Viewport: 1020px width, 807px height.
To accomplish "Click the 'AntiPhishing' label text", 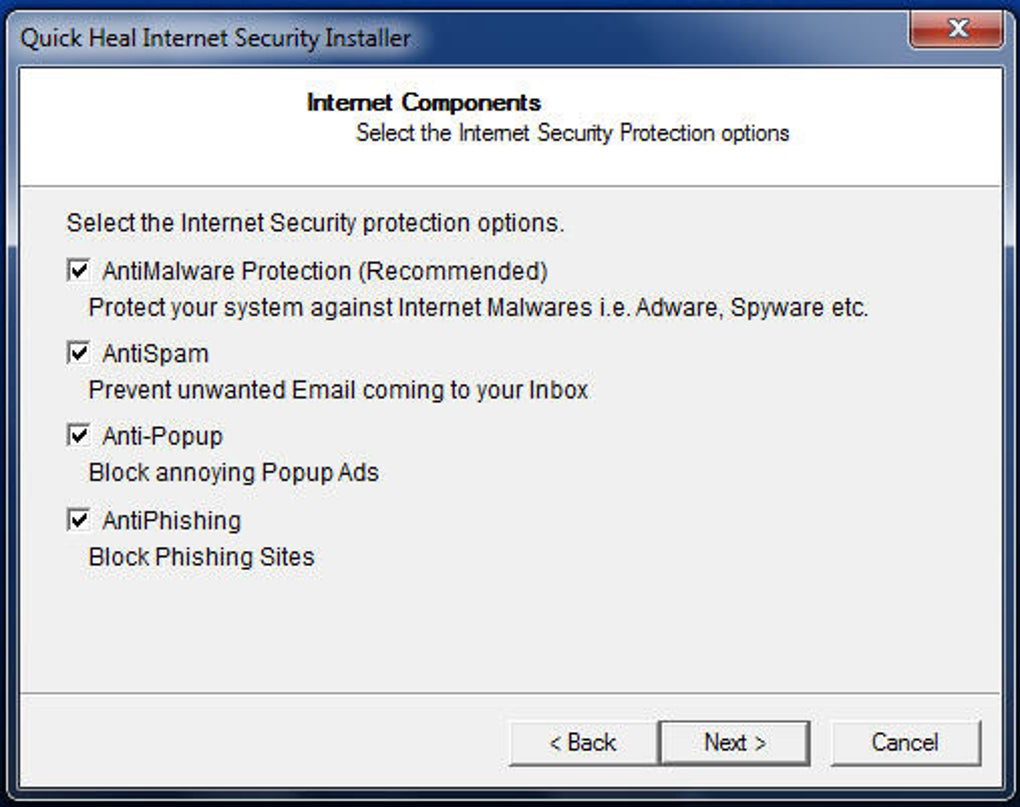I will [x=171, y=520].
